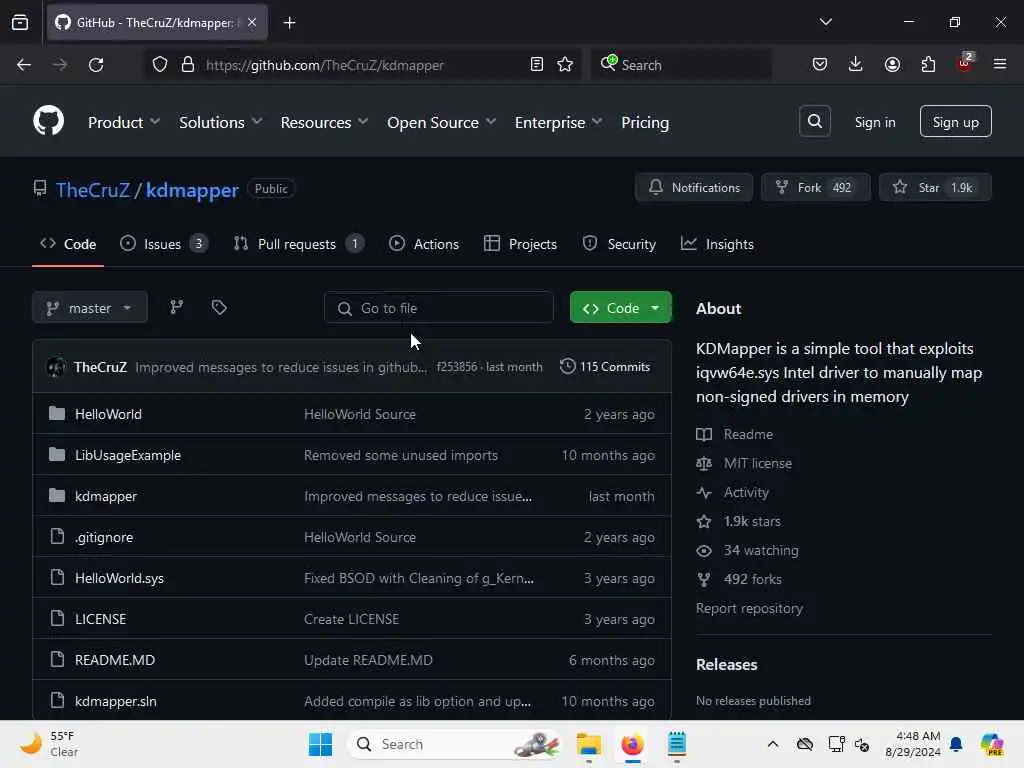The height and width of the screenshot is (768, 1024).
Task: Open Firefox extensions puzzle icon
Action: (928, 65)
